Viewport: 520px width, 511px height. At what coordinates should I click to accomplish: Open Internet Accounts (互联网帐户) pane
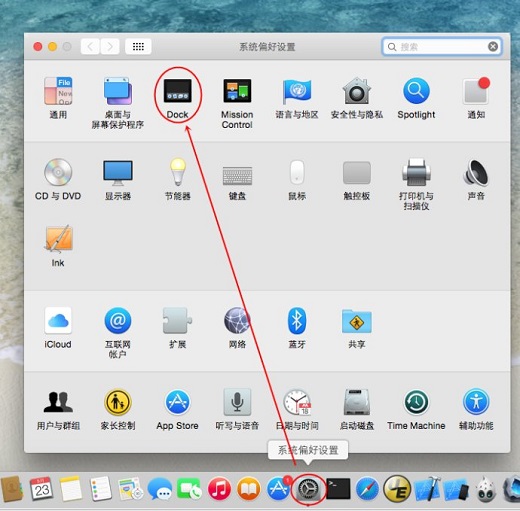[118, 333]
